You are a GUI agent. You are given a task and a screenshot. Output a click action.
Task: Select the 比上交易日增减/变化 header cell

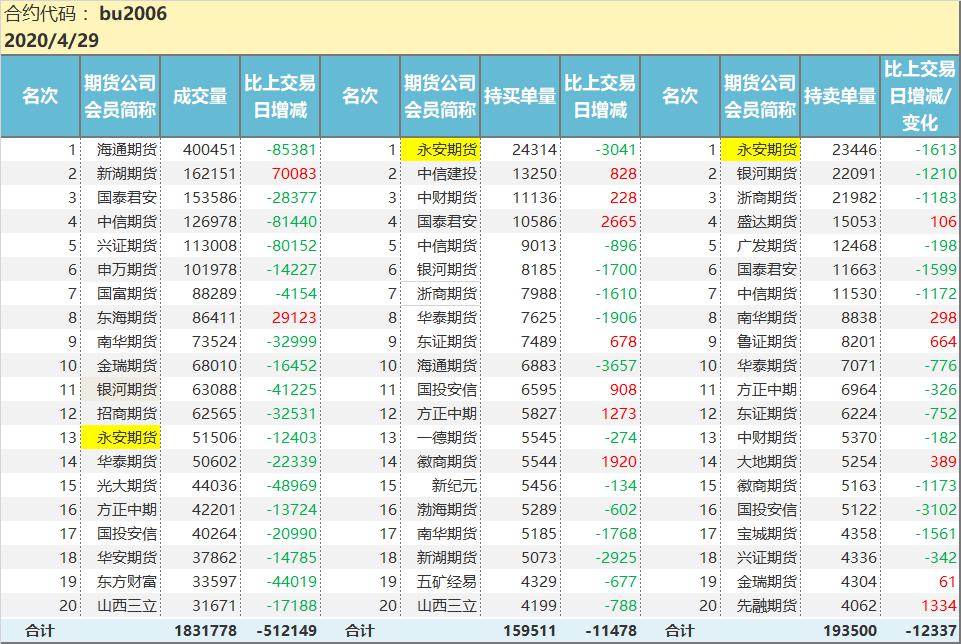click(x=920, y=96)
